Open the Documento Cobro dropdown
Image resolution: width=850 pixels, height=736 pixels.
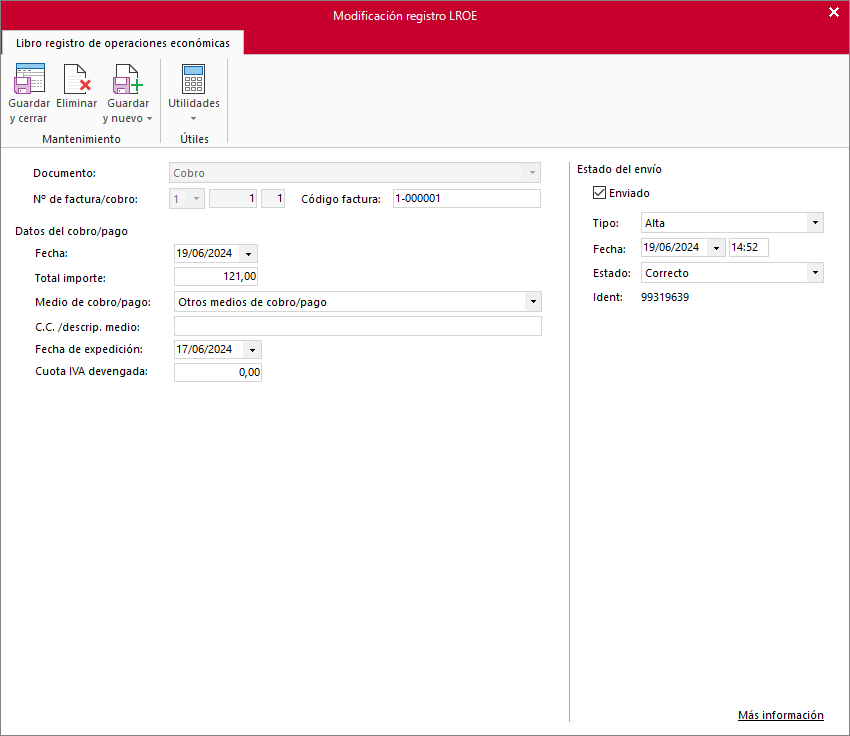point(532,173)
